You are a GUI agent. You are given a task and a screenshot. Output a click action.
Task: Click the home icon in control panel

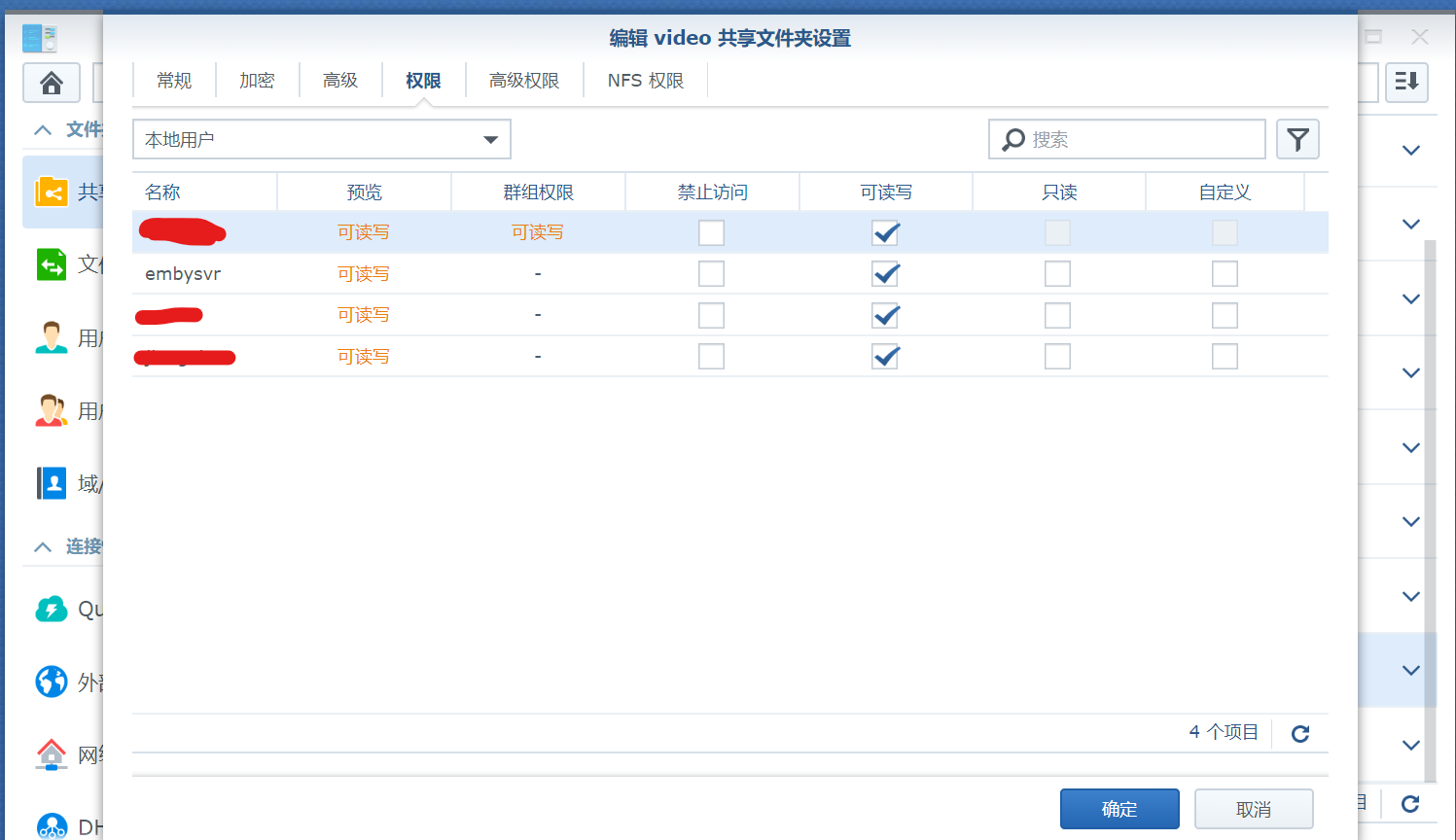(52, 83)
